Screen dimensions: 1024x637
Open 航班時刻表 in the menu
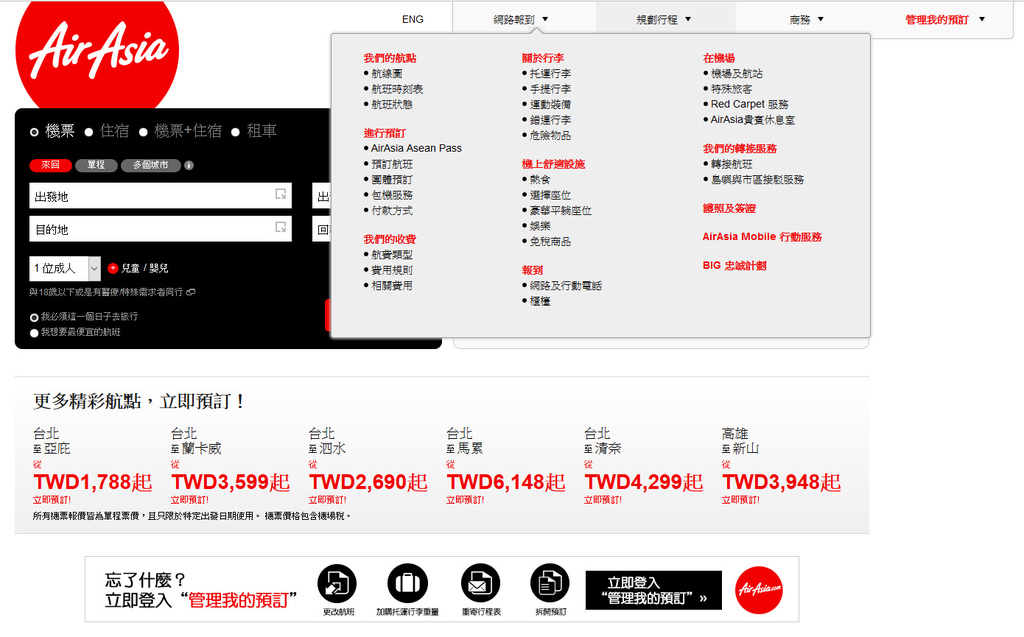pyautogui.click(x=397, y=89)
